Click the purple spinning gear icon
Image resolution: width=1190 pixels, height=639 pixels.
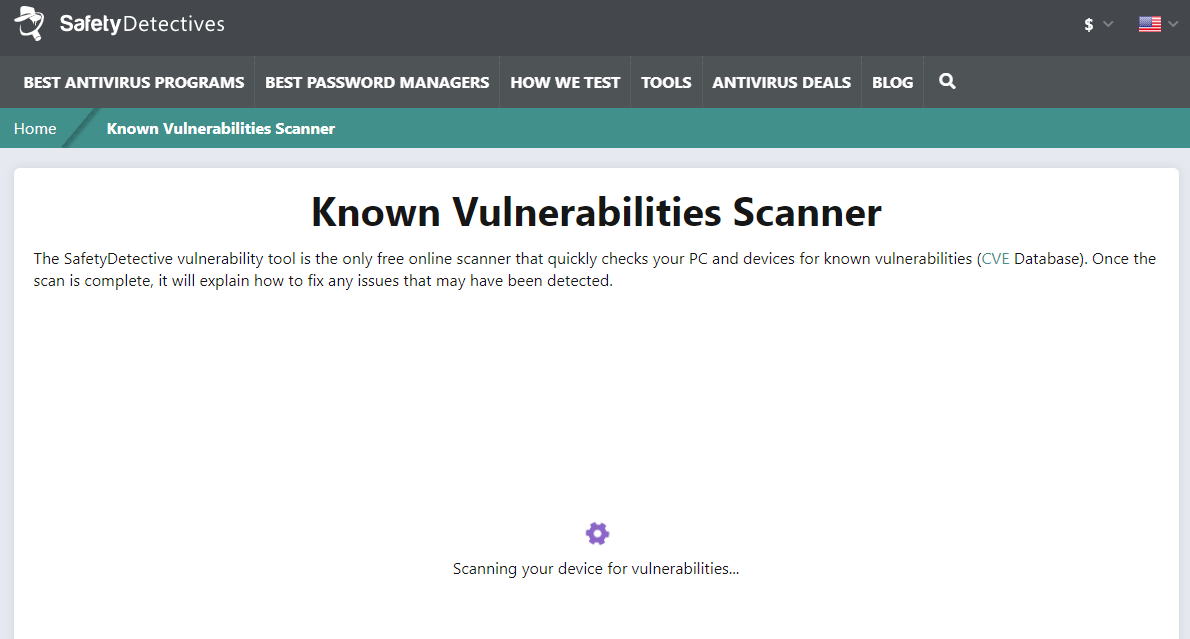[x=597, y=533]
